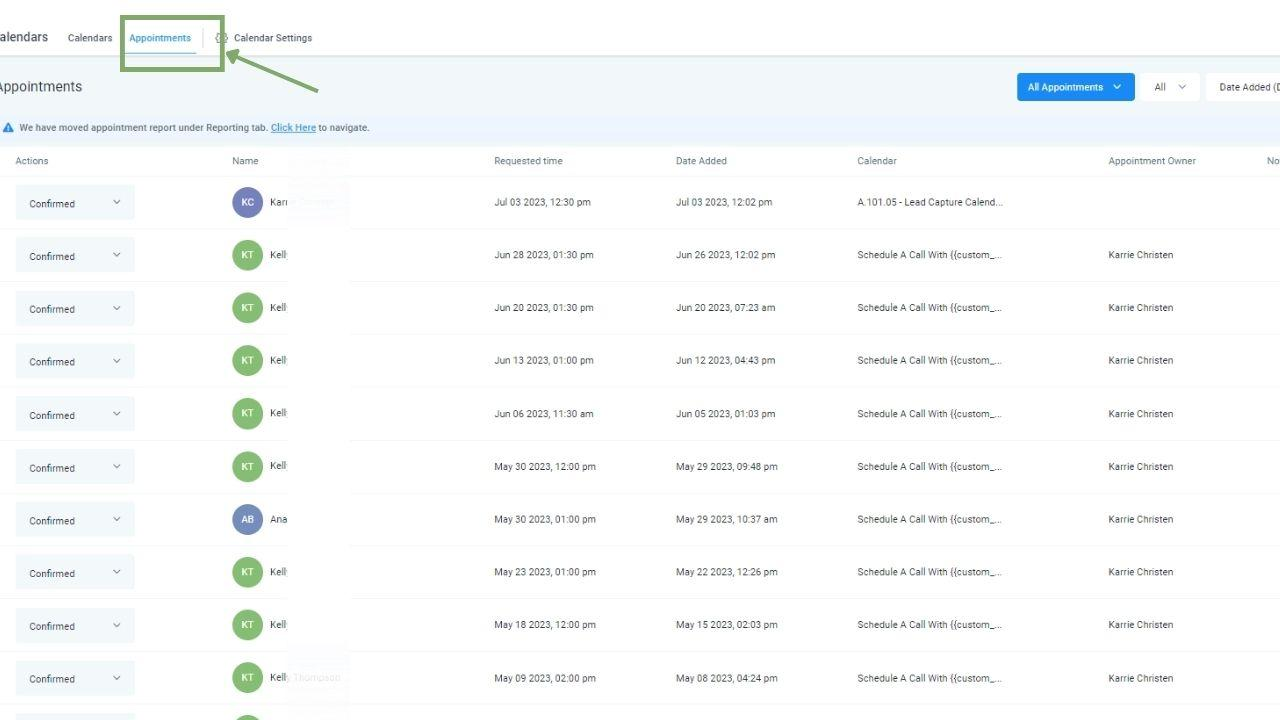Open the Date Added sort dropdown
Screen dimensions: 1280x720
point(1243,87)
